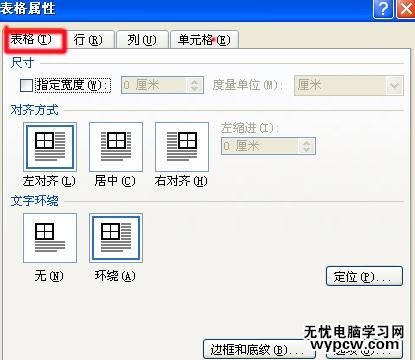Open 边框和底纹(B)... button
415x360 pixels.
click(259, 350)
